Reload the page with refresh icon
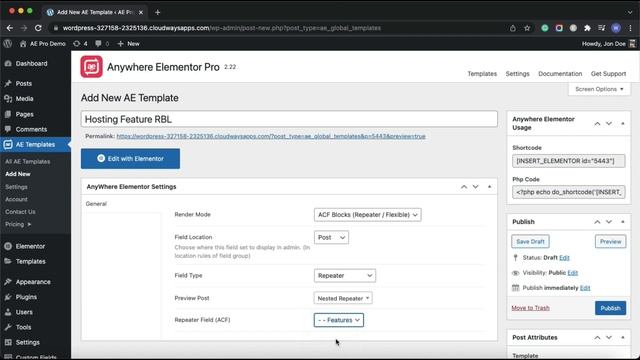 (38, 28)
